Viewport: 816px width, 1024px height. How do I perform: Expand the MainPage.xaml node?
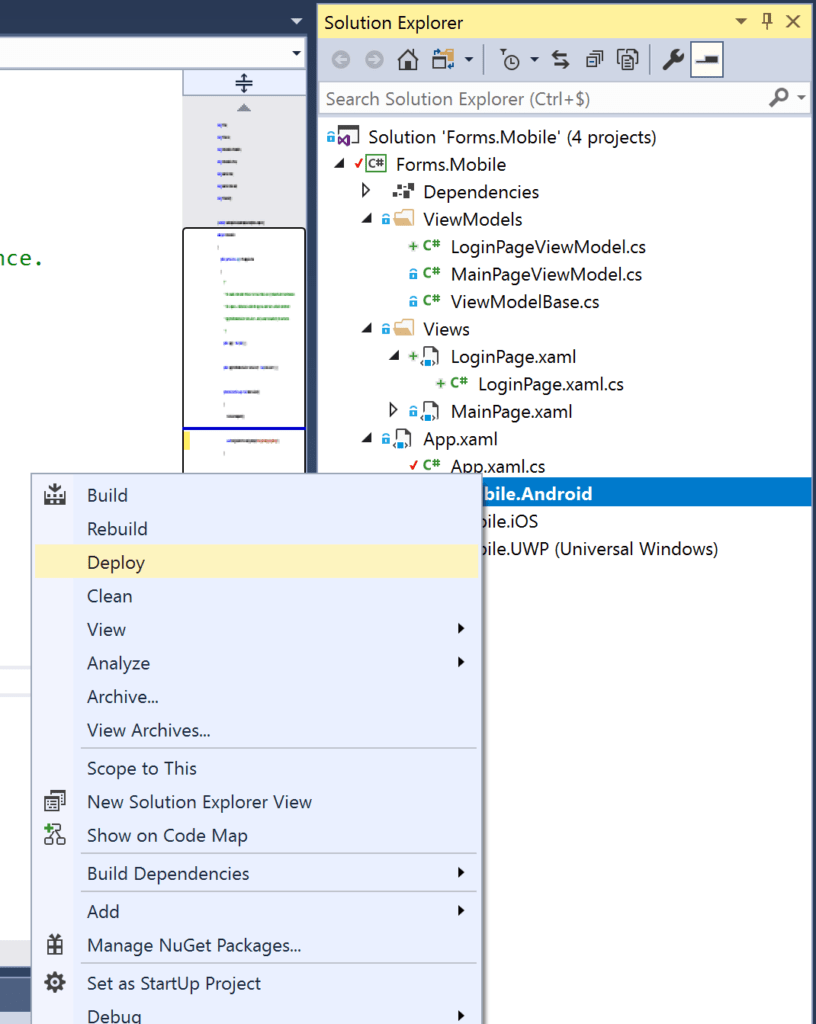tap(393, 410)
